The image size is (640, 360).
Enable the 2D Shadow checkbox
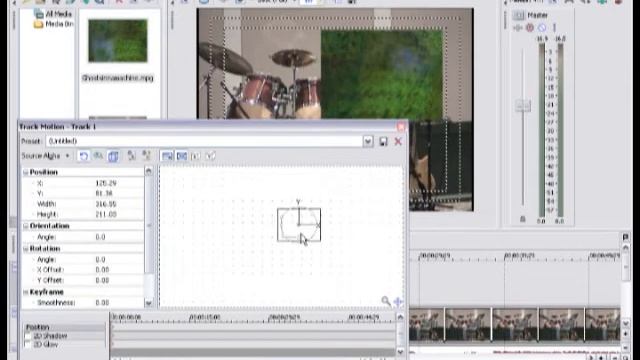click(x=28, y=336)
